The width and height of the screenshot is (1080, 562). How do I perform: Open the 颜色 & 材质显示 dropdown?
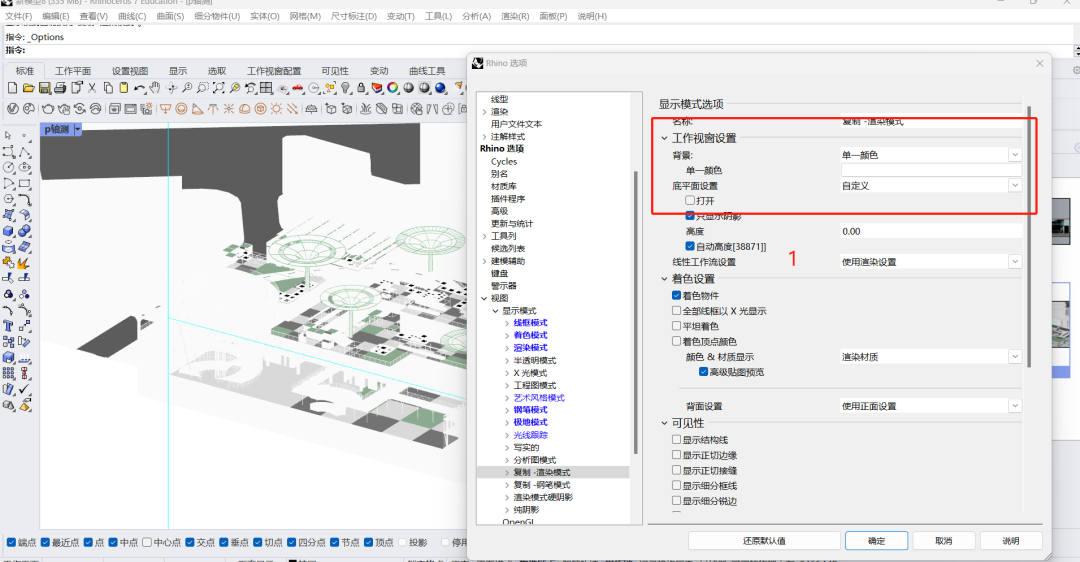coord(931,357)
